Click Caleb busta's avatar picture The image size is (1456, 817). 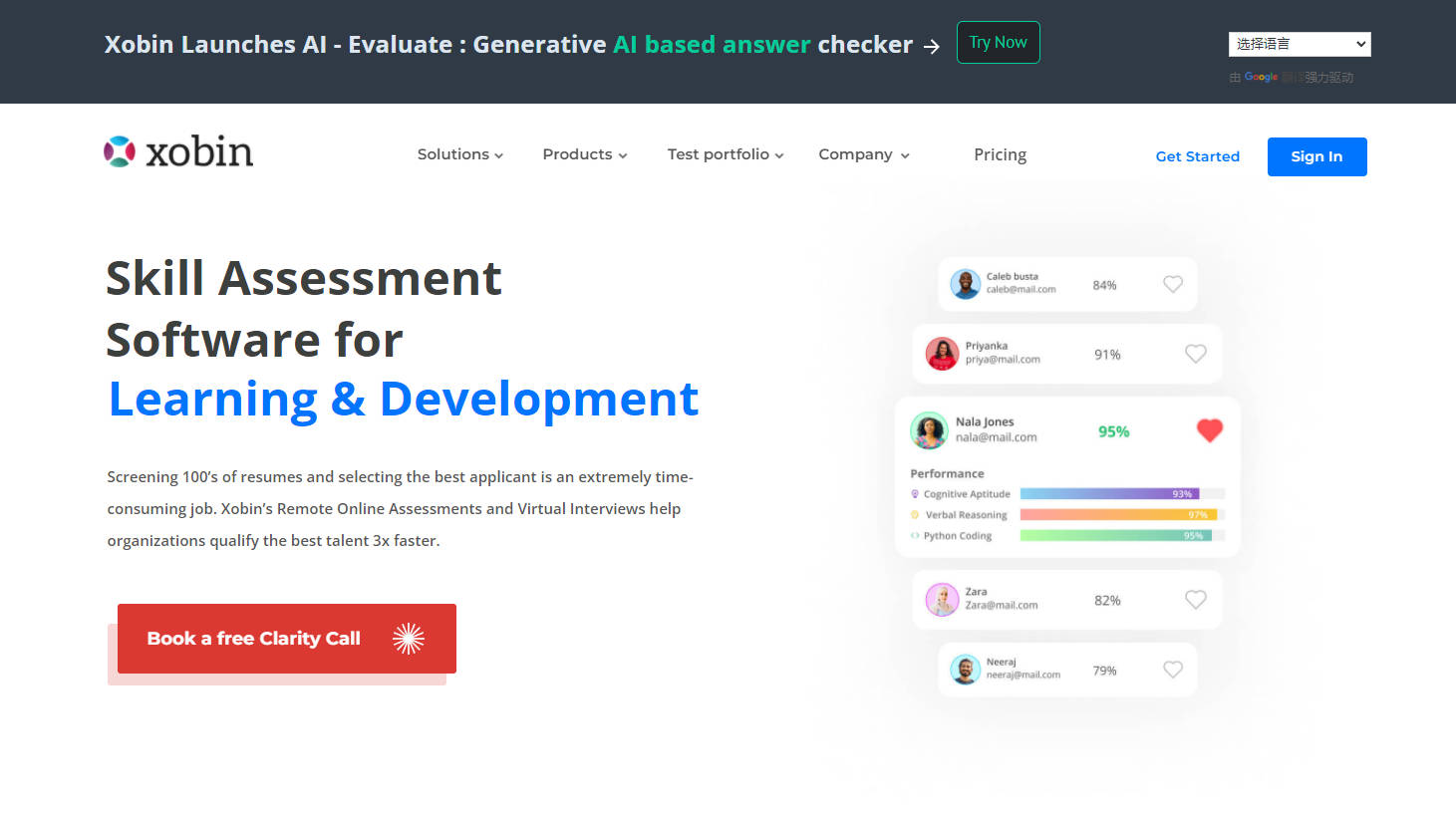(965, 284)
